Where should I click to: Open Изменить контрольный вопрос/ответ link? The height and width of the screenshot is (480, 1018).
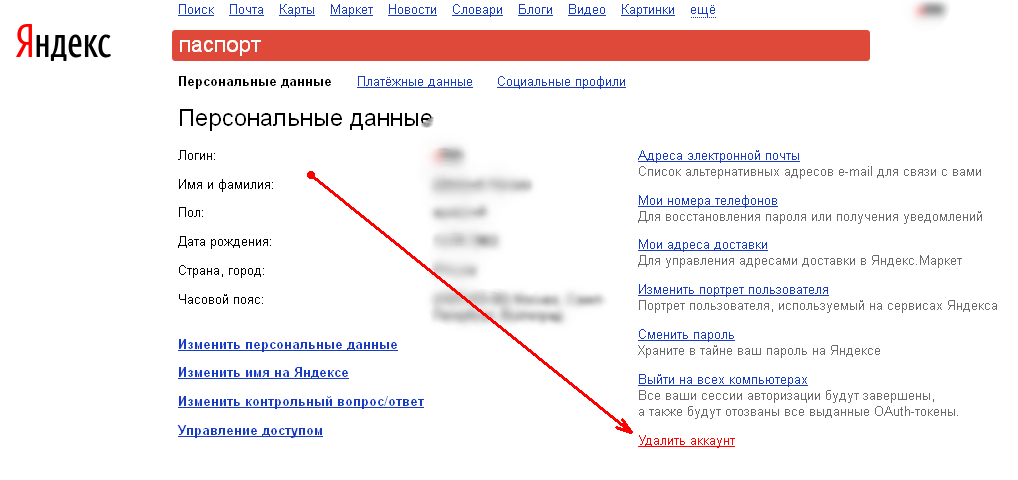301,402
